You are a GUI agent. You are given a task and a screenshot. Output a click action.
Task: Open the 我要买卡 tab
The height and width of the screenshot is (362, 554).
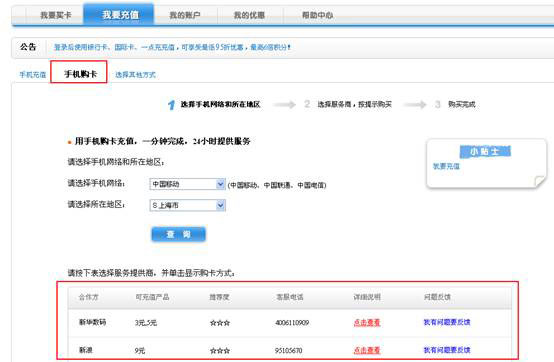[55, 15]
